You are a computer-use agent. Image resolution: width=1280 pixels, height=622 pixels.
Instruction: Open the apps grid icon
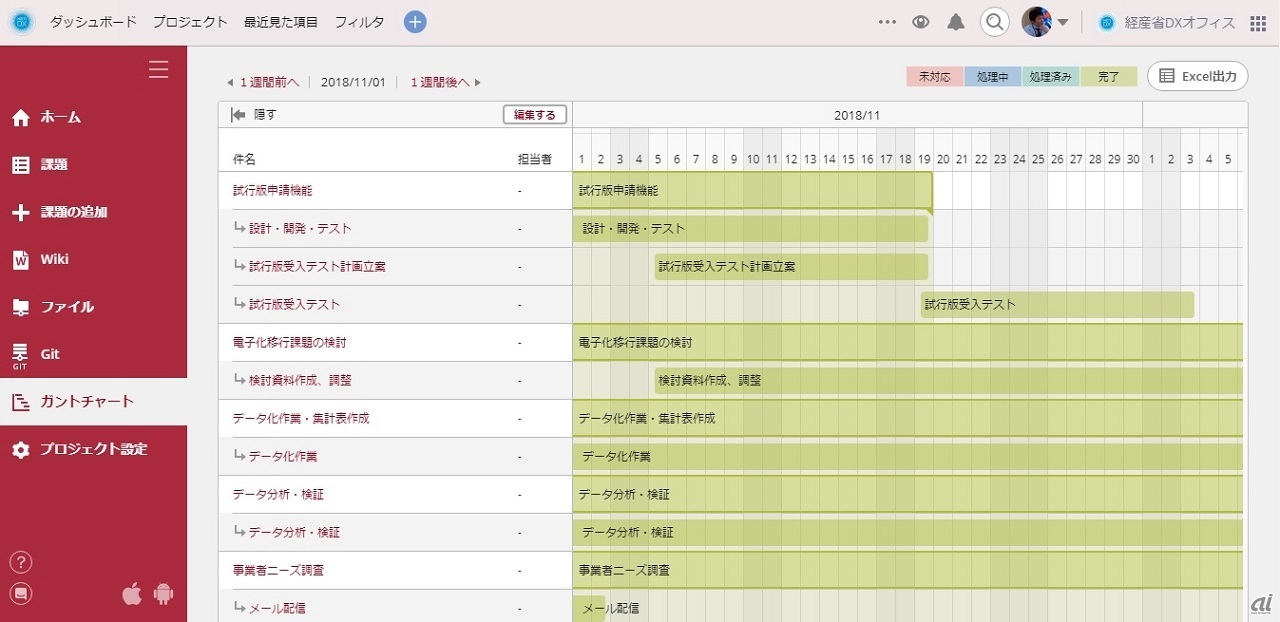click(1258, 23)
